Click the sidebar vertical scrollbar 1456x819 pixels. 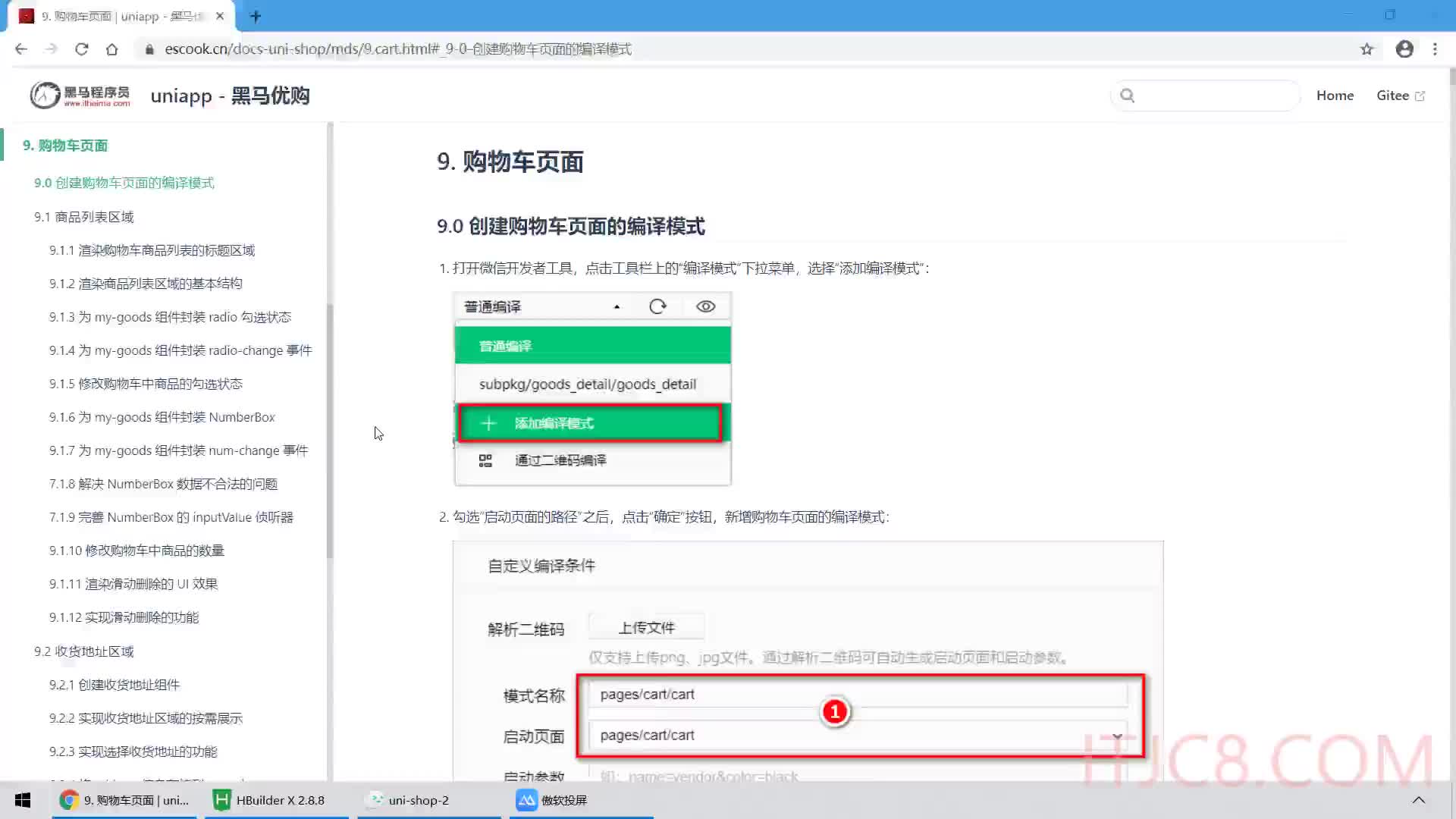330,431
